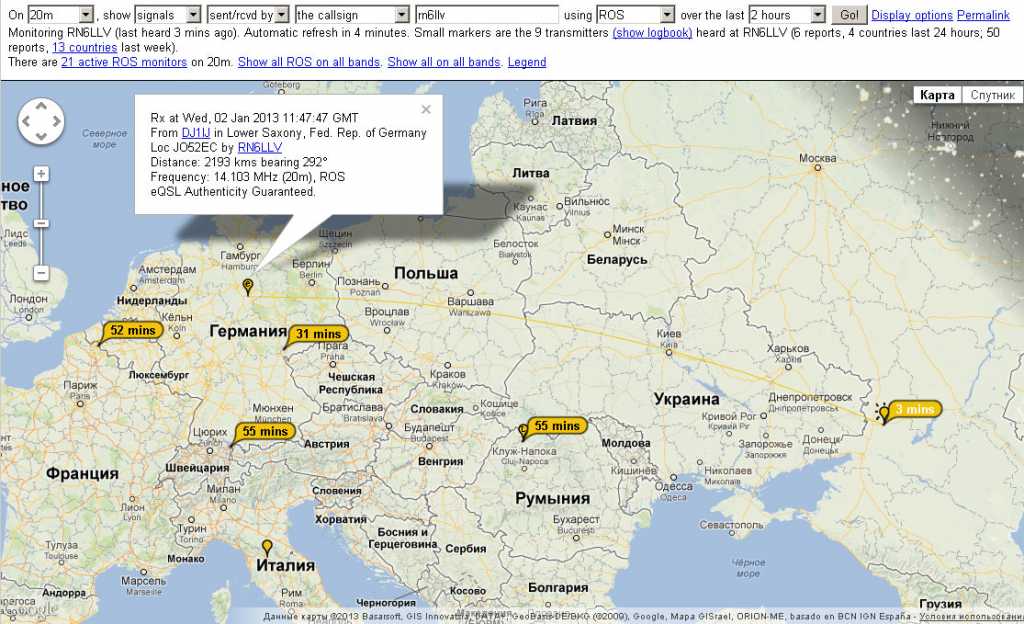Open the 55 mins marker near Zurich
Image resolution: width=1024 pixels, height=624 pixels.
pyautogui.click(x=264, y=431)
